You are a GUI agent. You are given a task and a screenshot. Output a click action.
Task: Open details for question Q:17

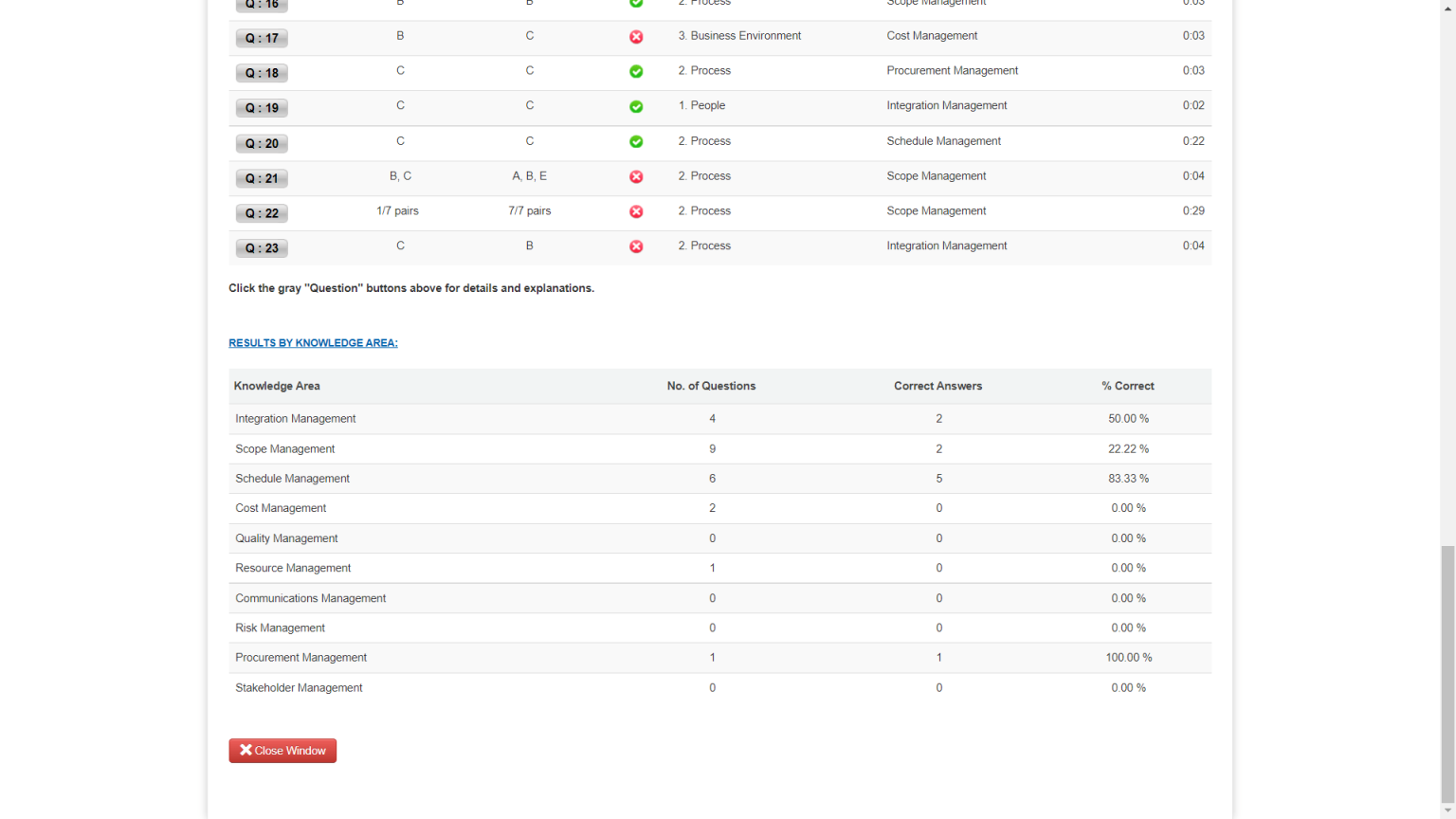262,39
